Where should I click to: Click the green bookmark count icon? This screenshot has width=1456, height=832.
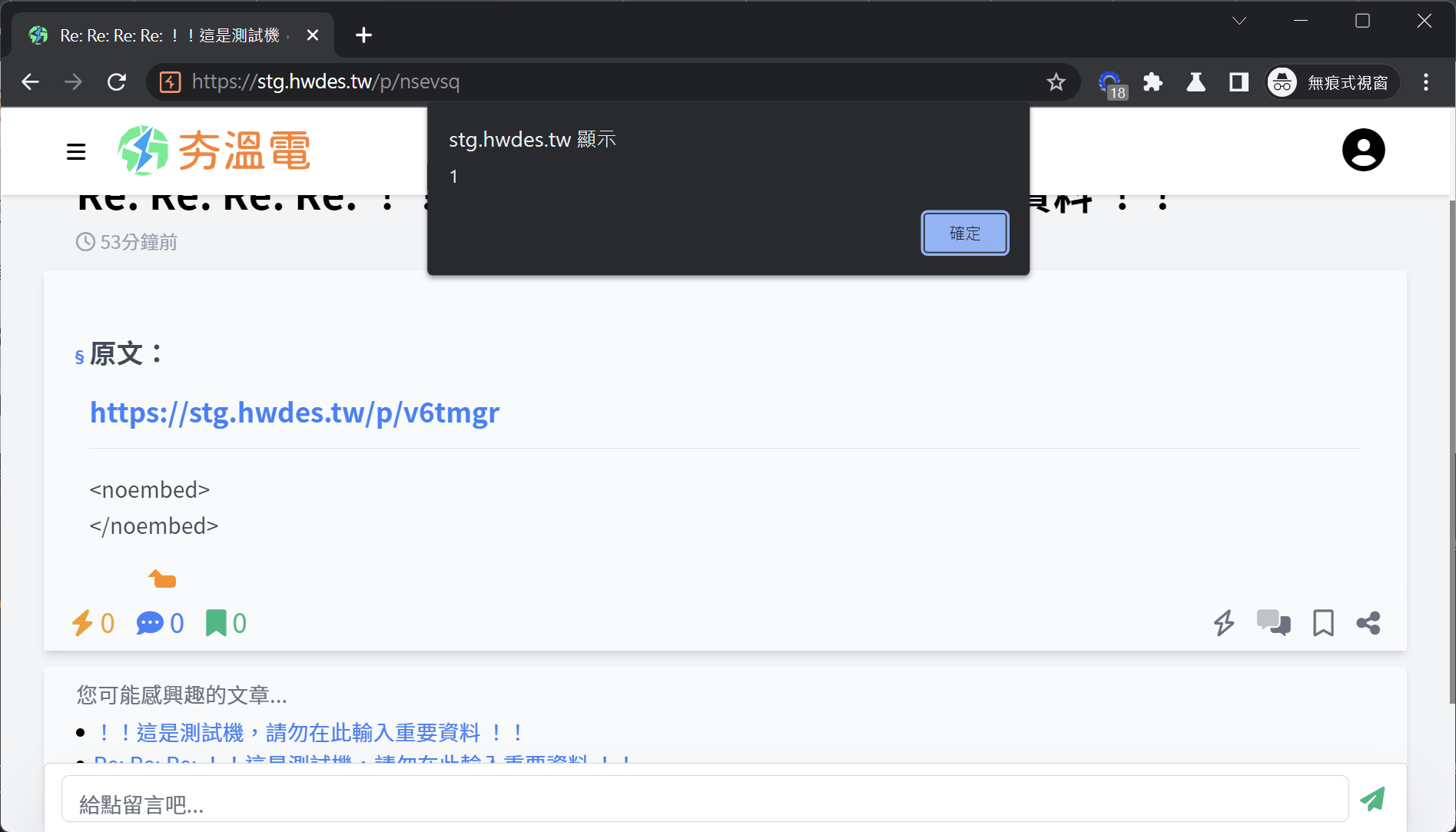click(x=216, y=622)
